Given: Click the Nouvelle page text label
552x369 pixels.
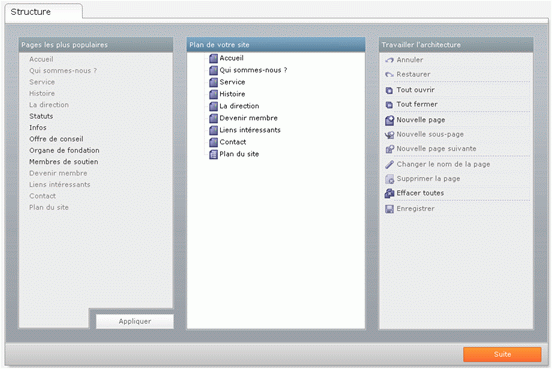Looking at the screenshot, I should tap(421, 120).
